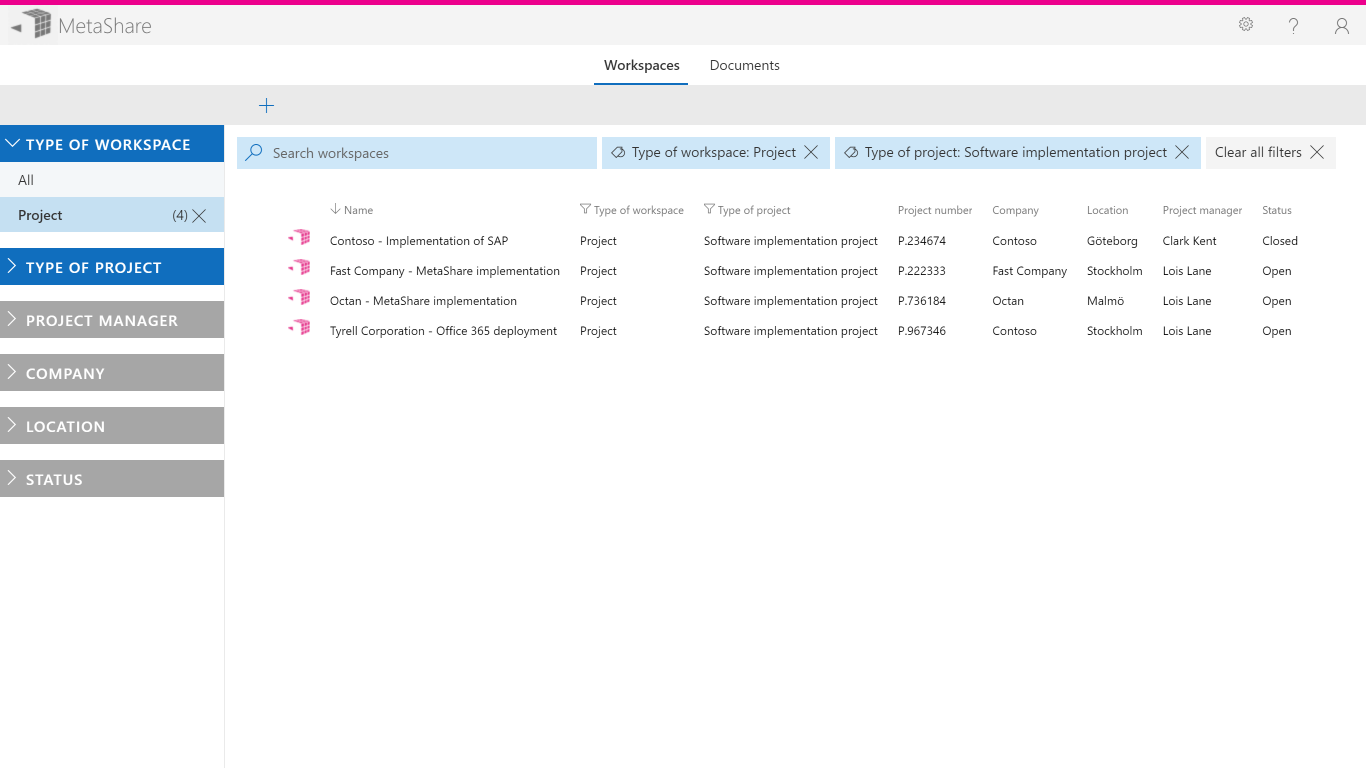The width and height of the screenshot is (1366, 768).
Task: Click the tag icon on Type of project chip
Action: (851, 152)
